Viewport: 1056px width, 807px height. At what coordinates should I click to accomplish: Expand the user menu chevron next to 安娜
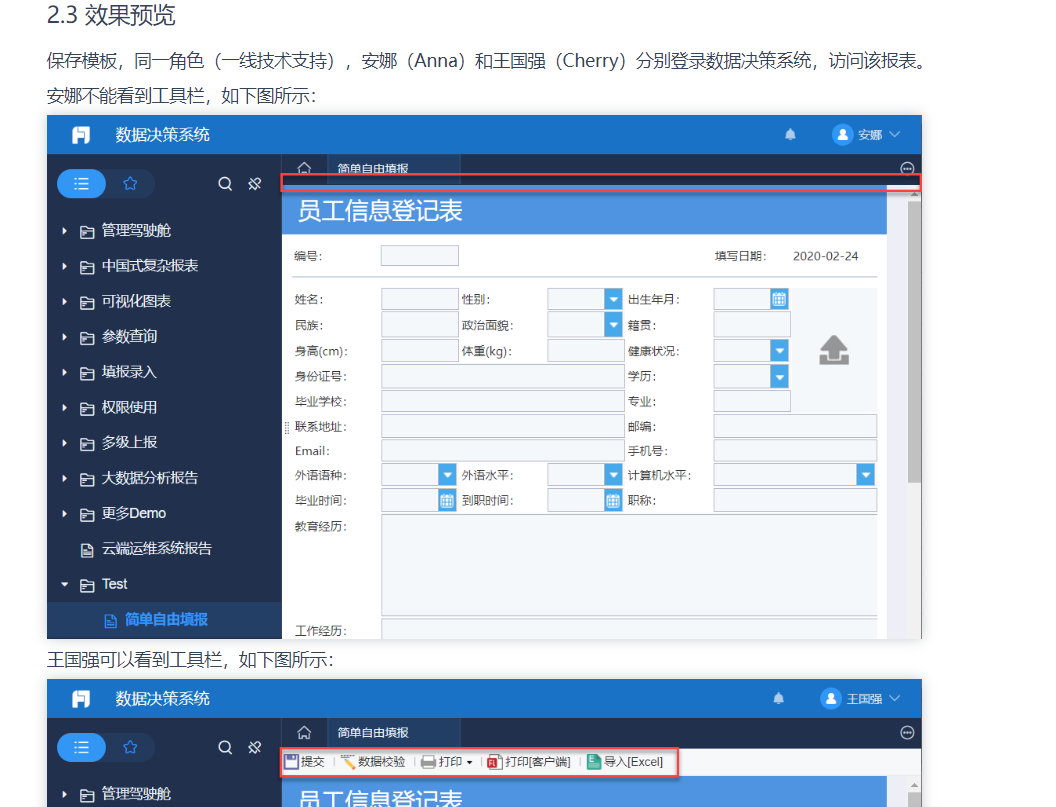894,135
